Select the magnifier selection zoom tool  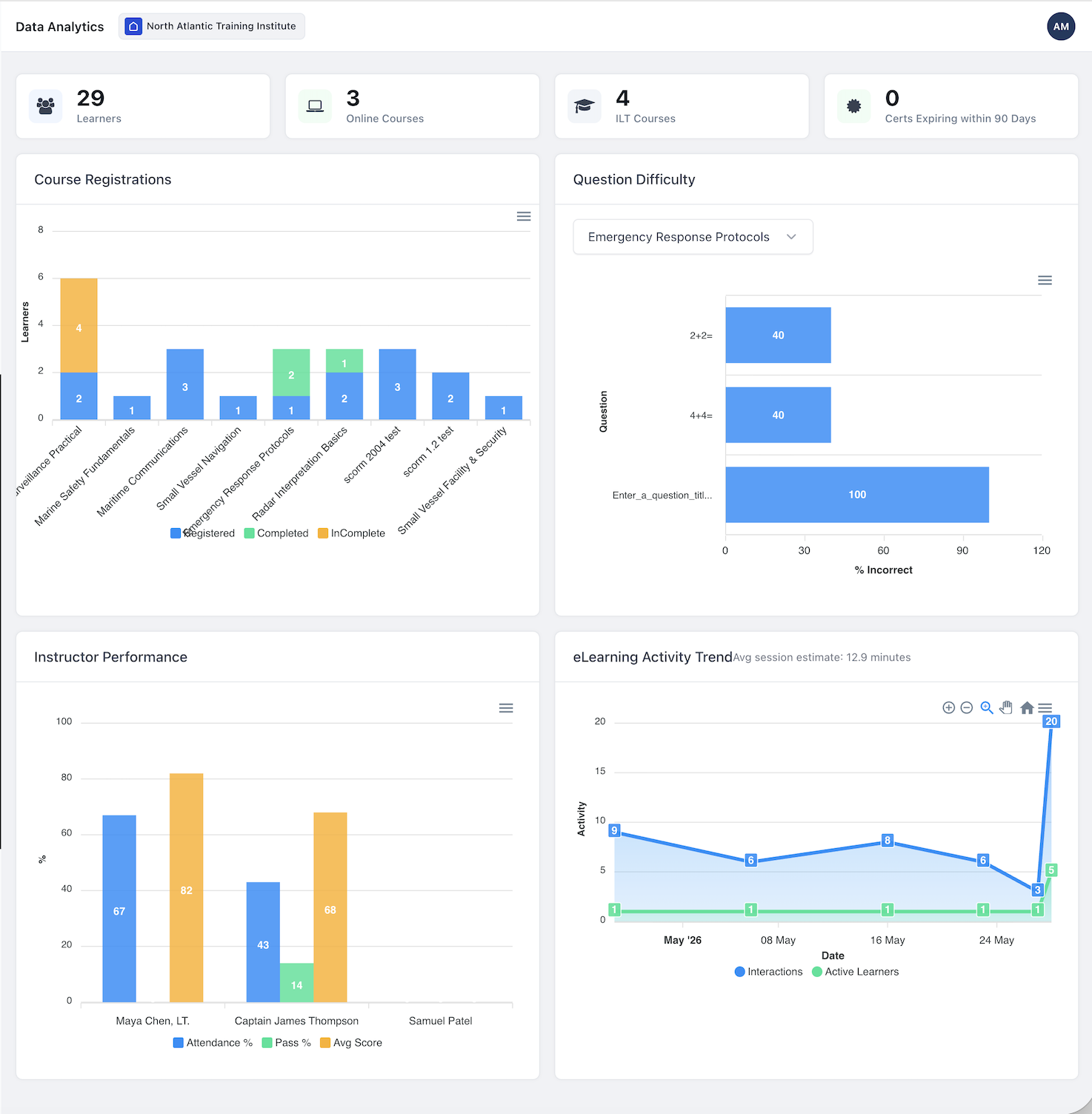coord(987,707)
